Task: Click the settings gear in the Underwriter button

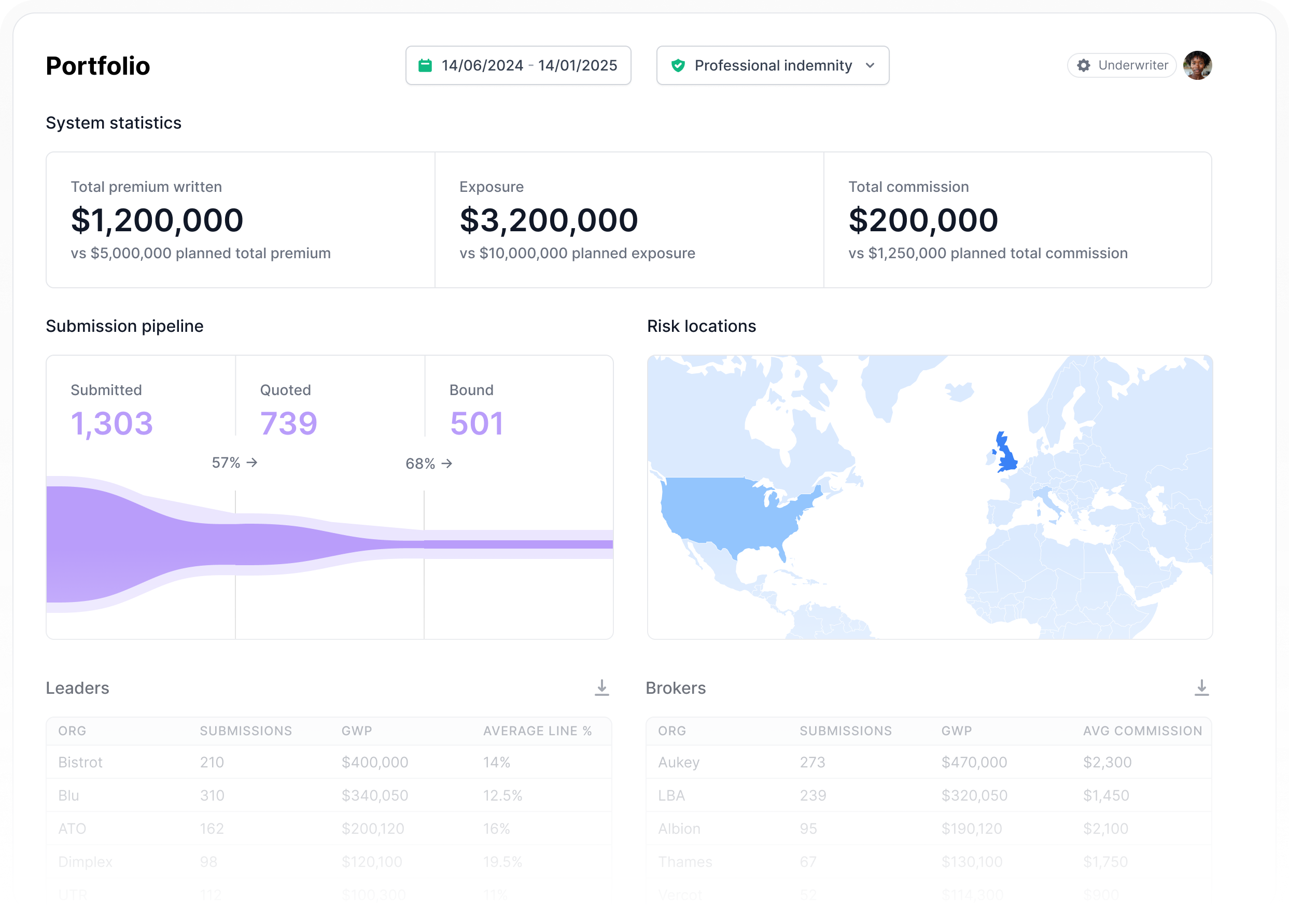Action: [x=1084, y=65]
